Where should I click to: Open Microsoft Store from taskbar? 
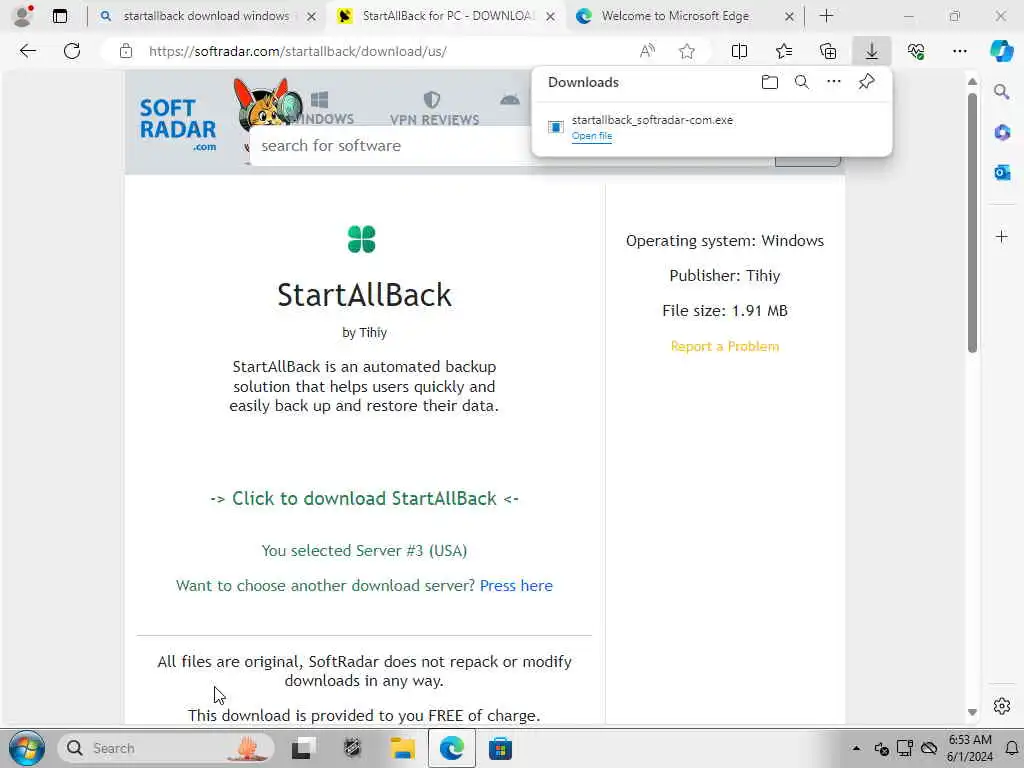(x=500, y=748)
